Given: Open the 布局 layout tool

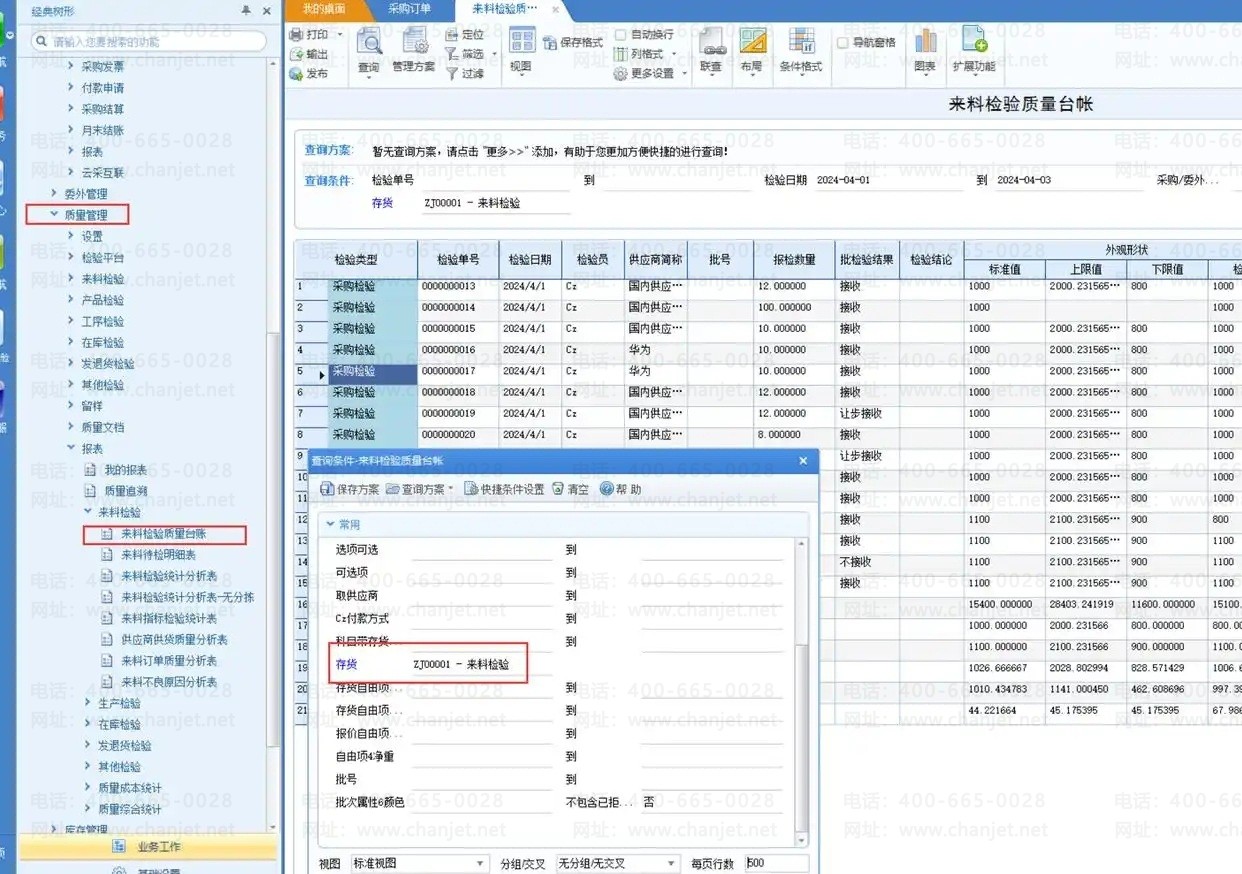Looking at the screenshot, I should tap(751, 45).
